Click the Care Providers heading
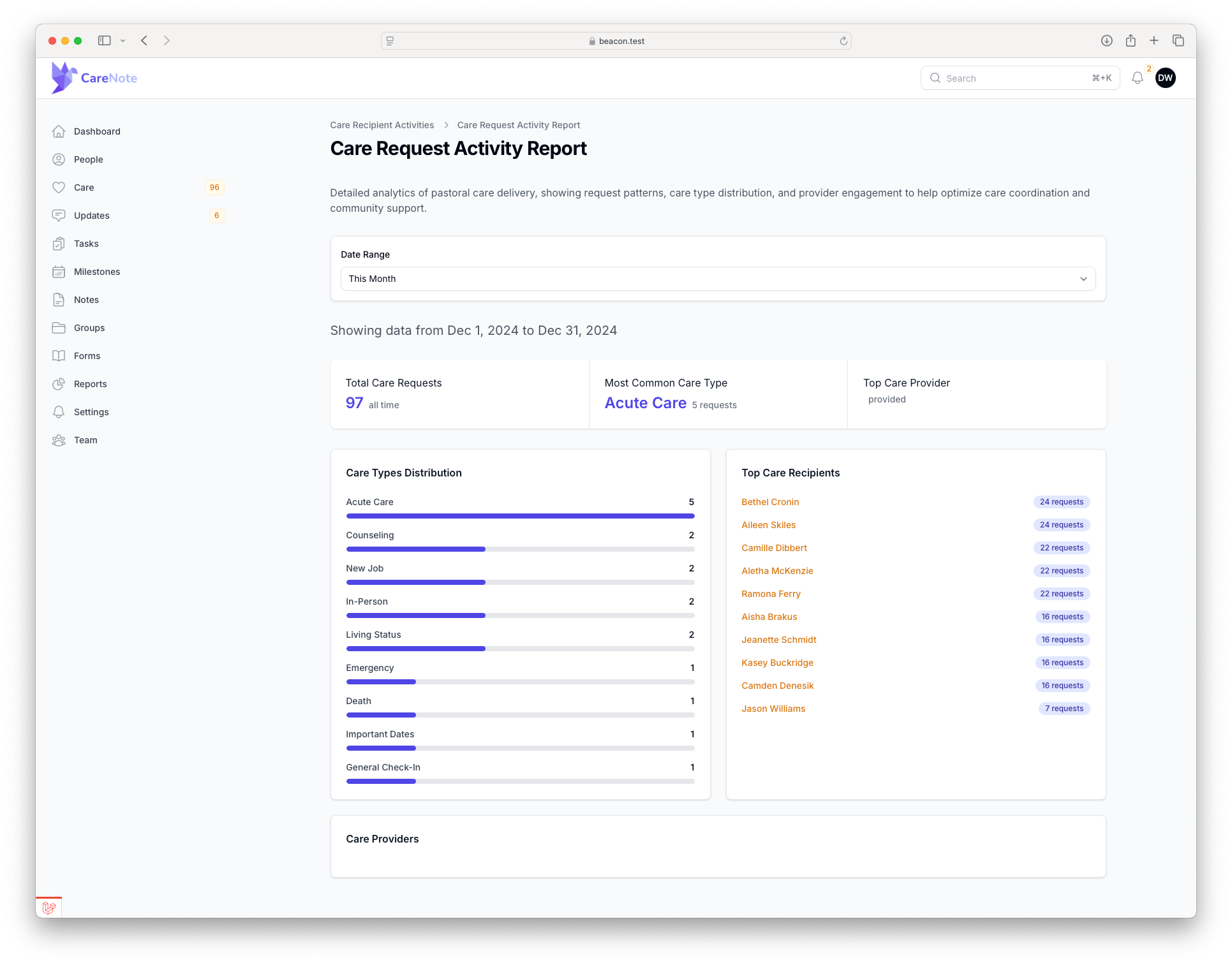This screenshot has height=965, width=1232. [x=382, y=839]
